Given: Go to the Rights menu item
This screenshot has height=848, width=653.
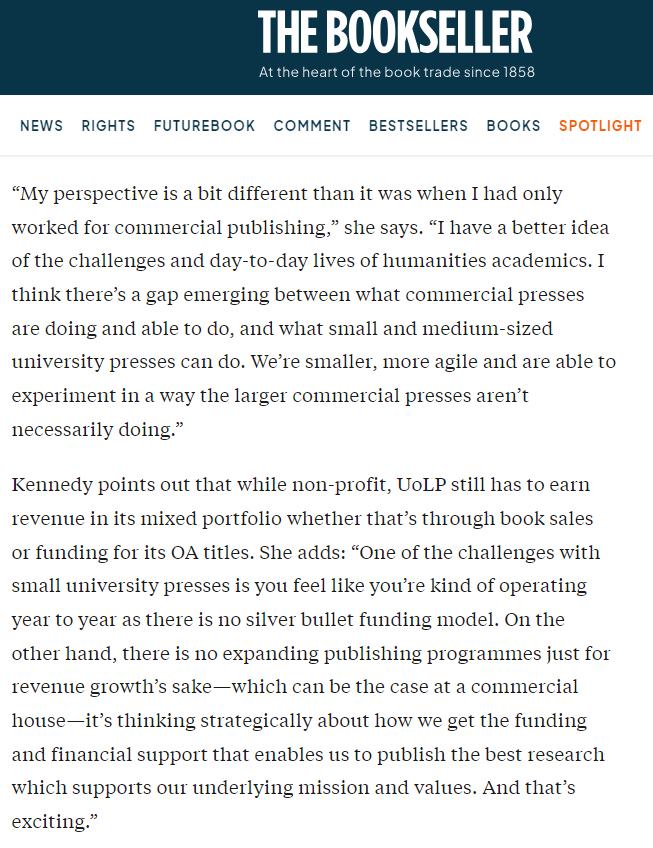Looking at the screenshot, I should click(108, 126).
